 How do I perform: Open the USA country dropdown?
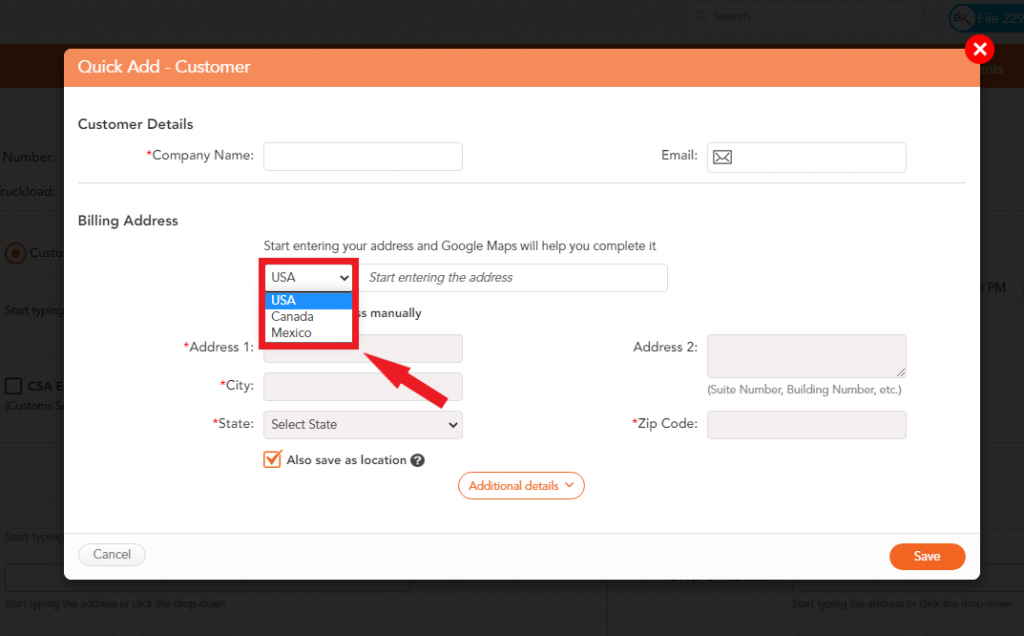click(x=308, y=278)
